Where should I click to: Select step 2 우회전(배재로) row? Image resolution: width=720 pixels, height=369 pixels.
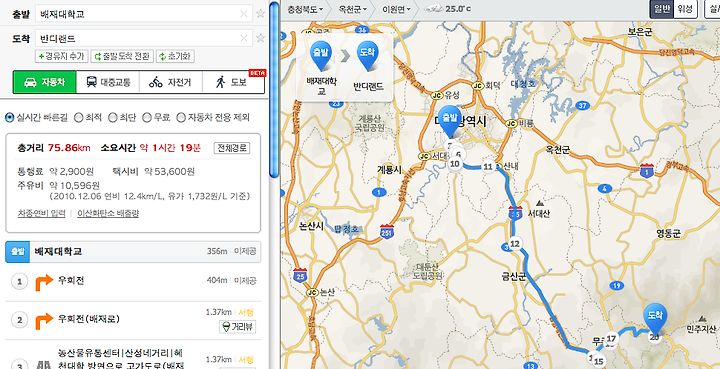[x=133, y=319]
